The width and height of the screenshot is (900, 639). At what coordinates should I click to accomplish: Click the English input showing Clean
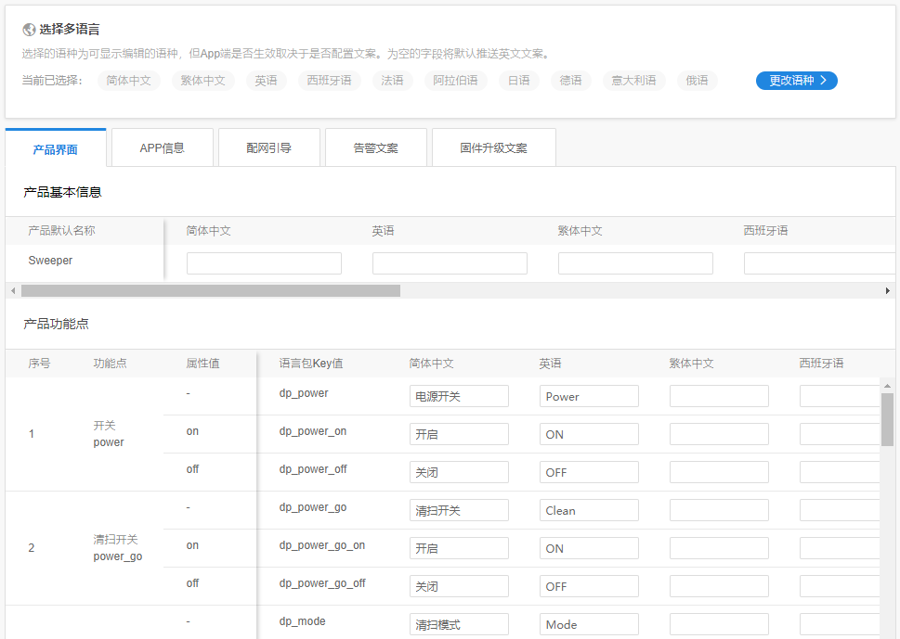point(588,510)
